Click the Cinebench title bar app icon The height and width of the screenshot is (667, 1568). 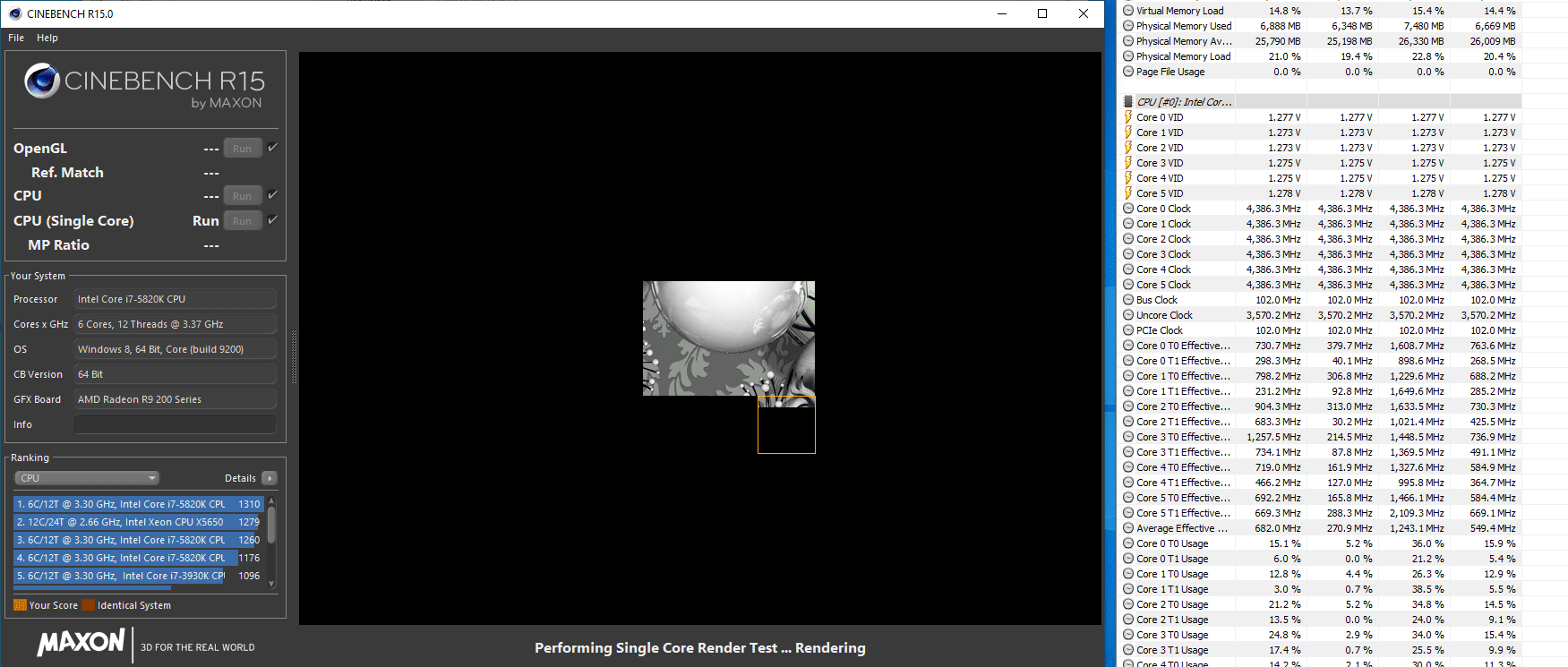[x=14, y=13]
